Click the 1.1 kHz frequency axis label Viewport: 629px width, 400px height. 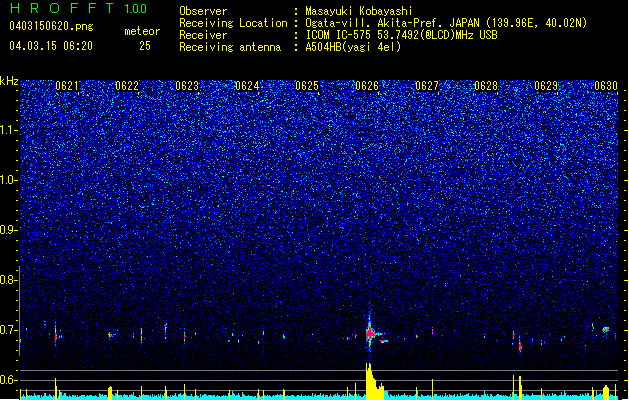(x=8, y=130)
